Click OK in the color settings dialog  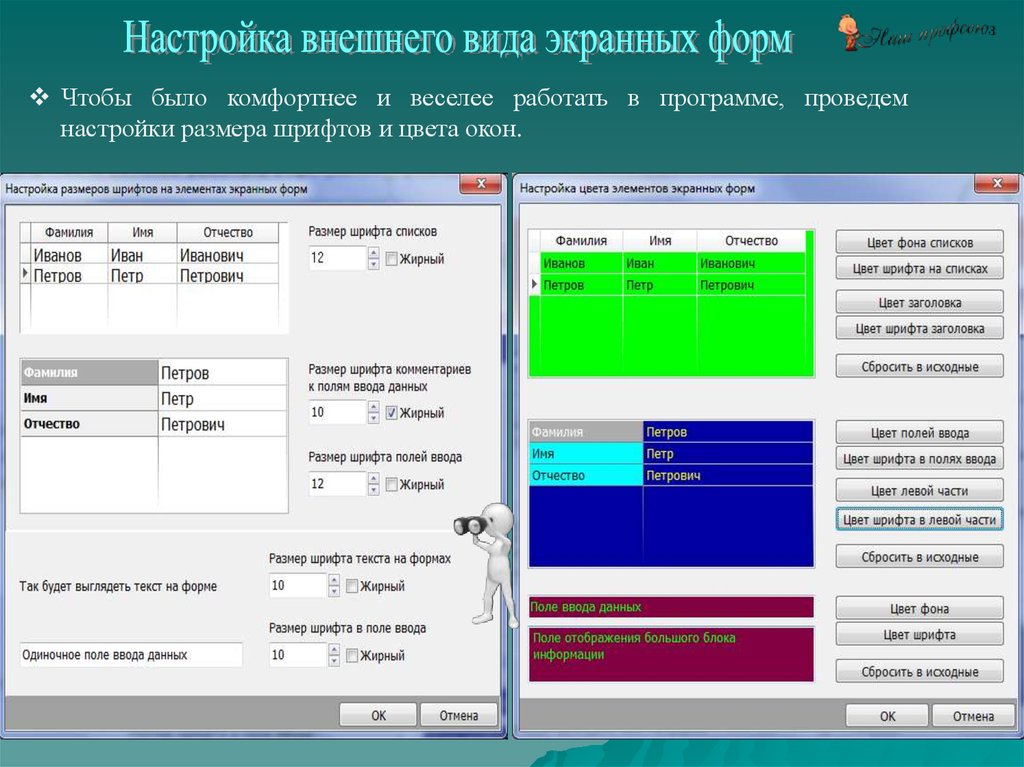coord(887,716)
